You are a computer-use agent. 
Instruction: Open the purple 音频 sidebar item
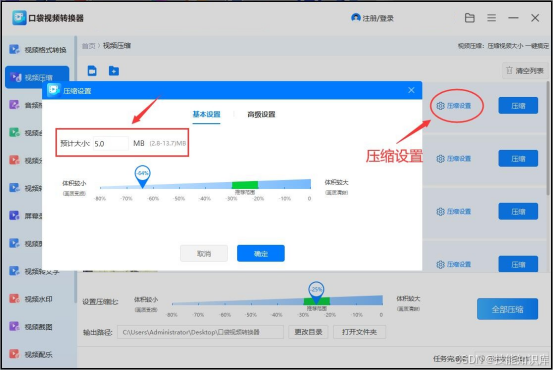pos(25,105)
